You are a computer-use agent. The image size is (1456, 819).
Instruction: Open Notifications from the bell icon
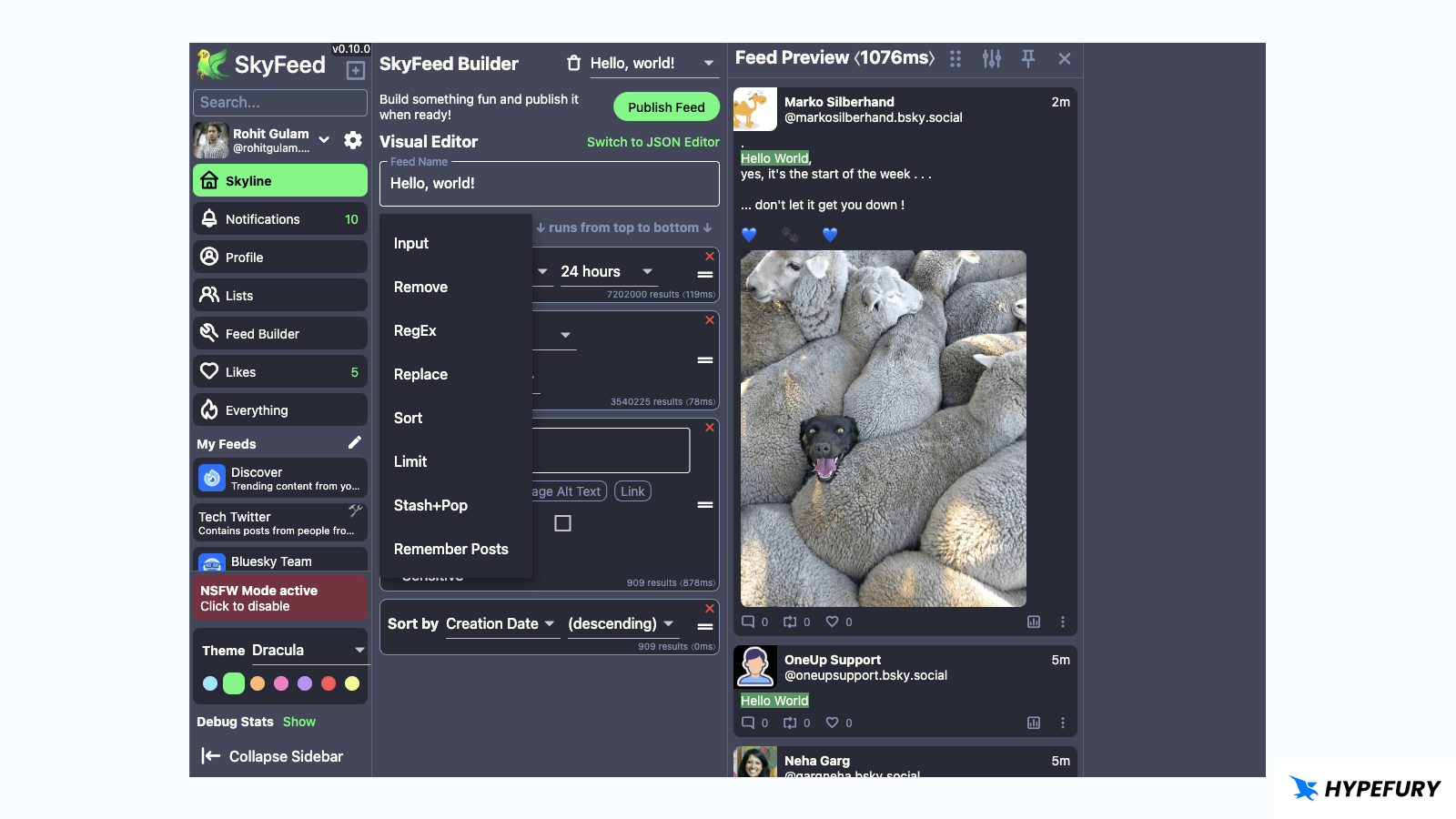[210, 218]
